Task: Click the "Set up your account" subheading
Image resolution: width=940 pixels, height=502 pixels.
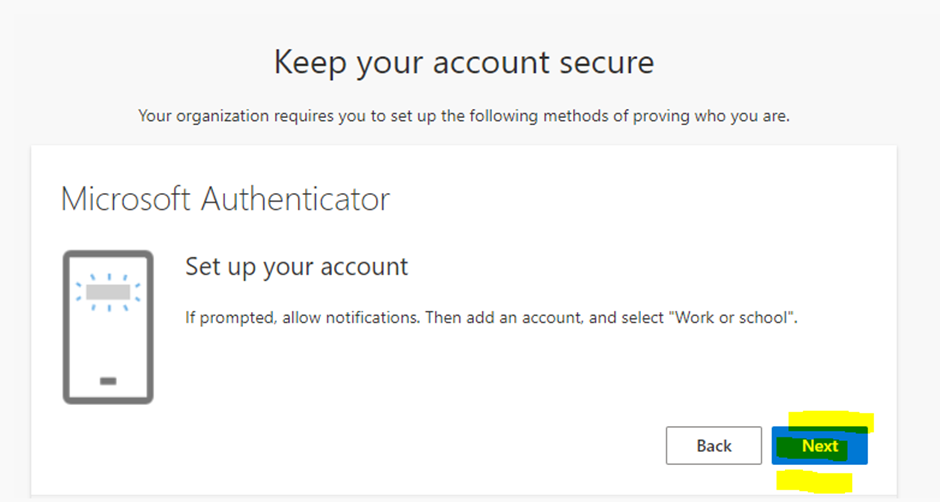Action: 296,267
